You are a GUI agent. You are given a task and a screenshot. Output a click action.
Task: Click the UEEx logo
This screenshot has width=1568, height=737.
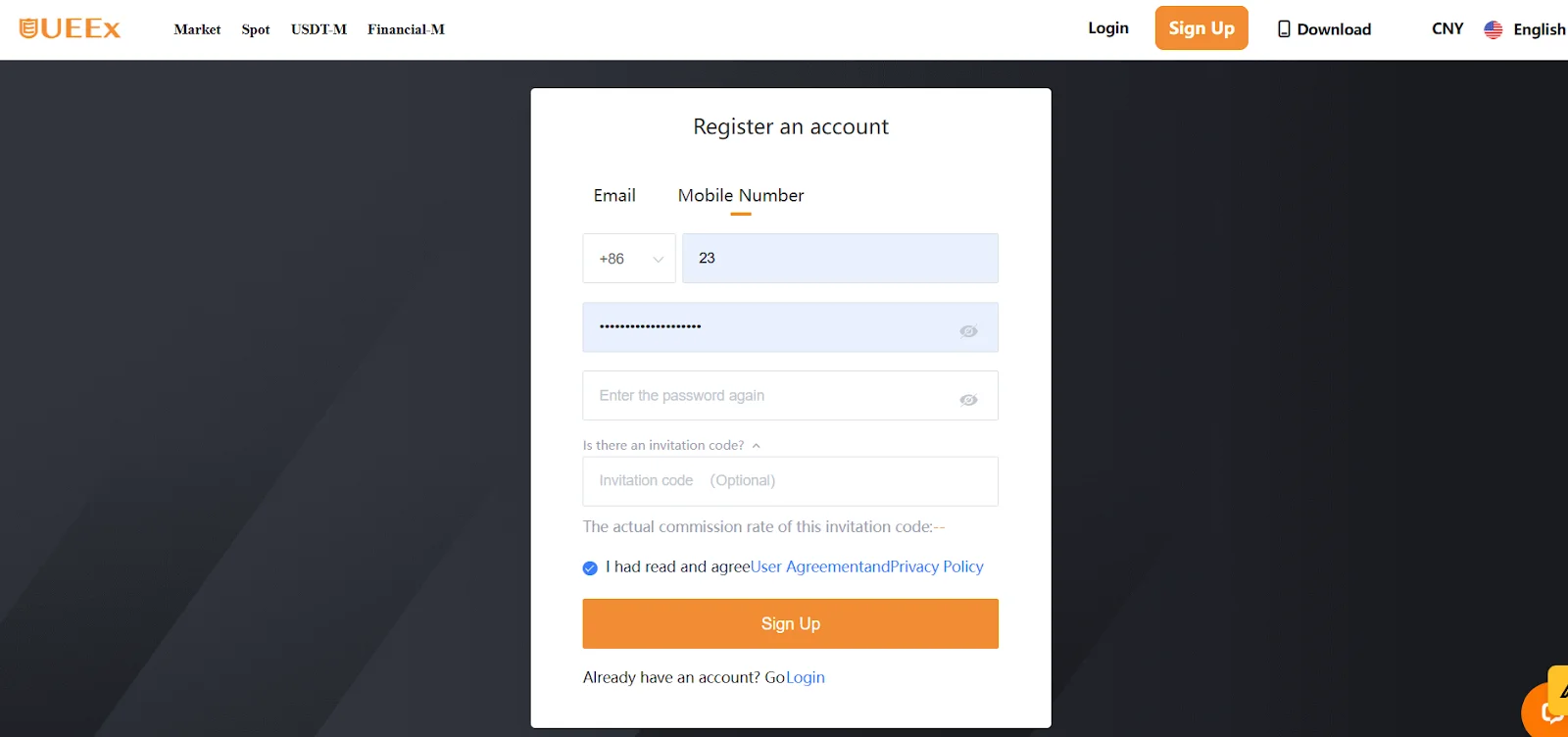69,28
